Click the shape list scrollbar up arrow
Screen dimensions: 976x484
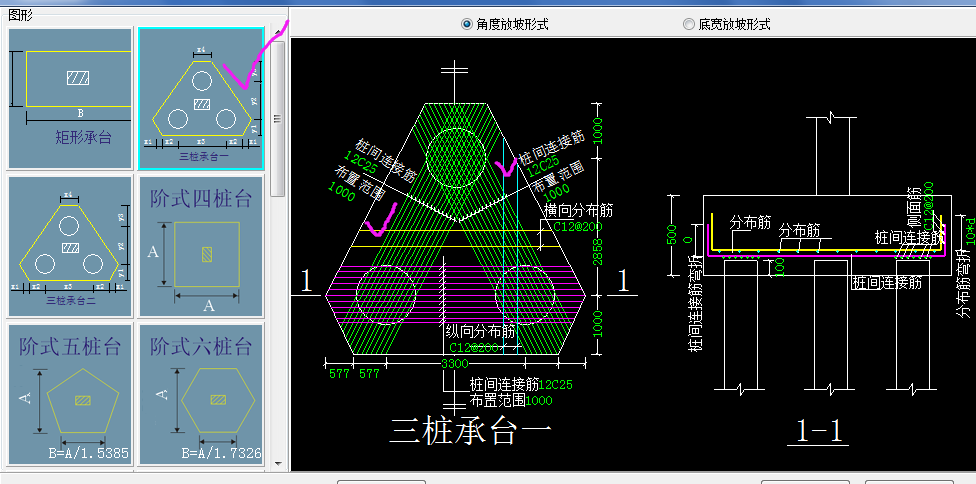point(278,32)
